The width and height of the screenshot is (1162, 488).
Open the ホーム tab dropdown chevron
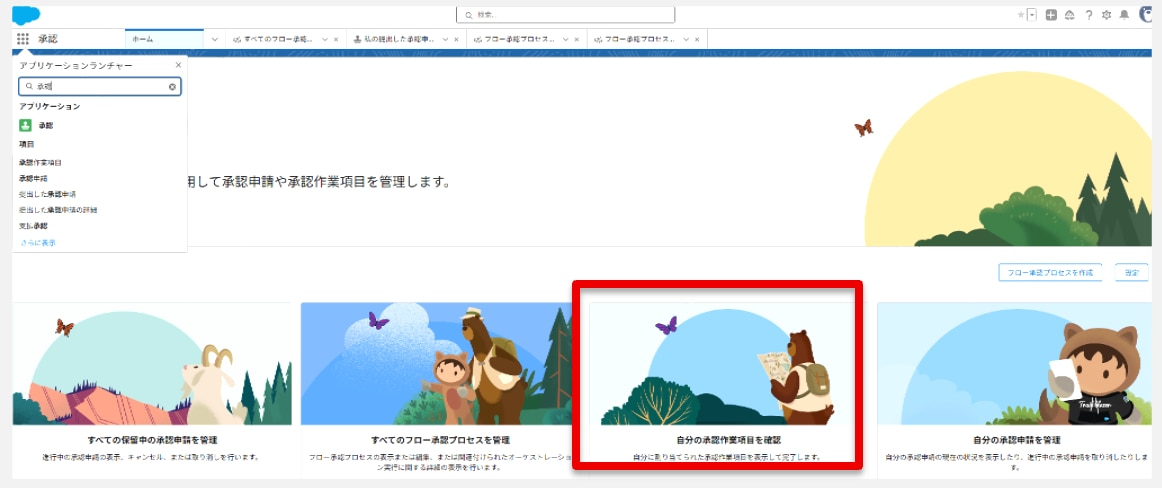(215, 39)
